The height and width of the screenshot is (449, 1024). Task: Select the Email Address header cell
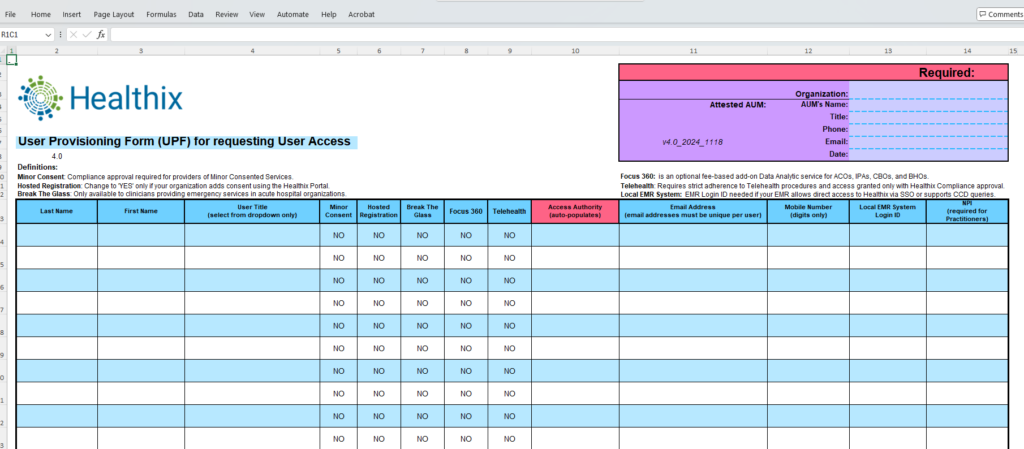pos(693,211)
